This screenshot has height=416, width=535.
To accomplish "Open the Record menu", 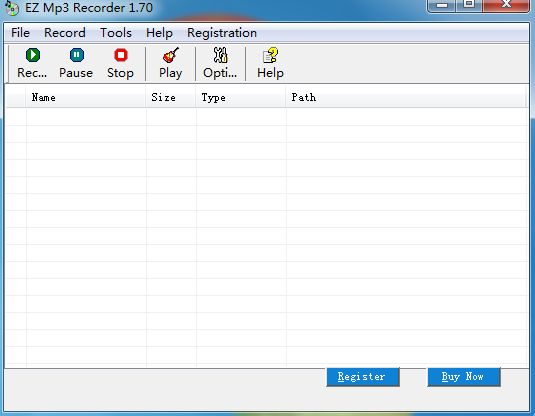I will pyautogui.click(x=65, y=33).
